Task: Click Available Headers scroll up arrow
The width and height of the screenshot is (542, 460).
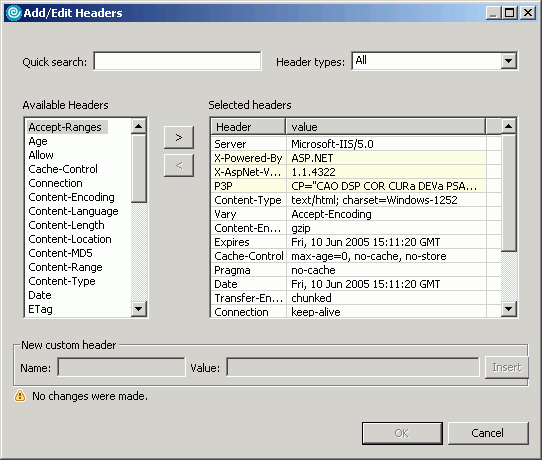Action: (139, 126)
